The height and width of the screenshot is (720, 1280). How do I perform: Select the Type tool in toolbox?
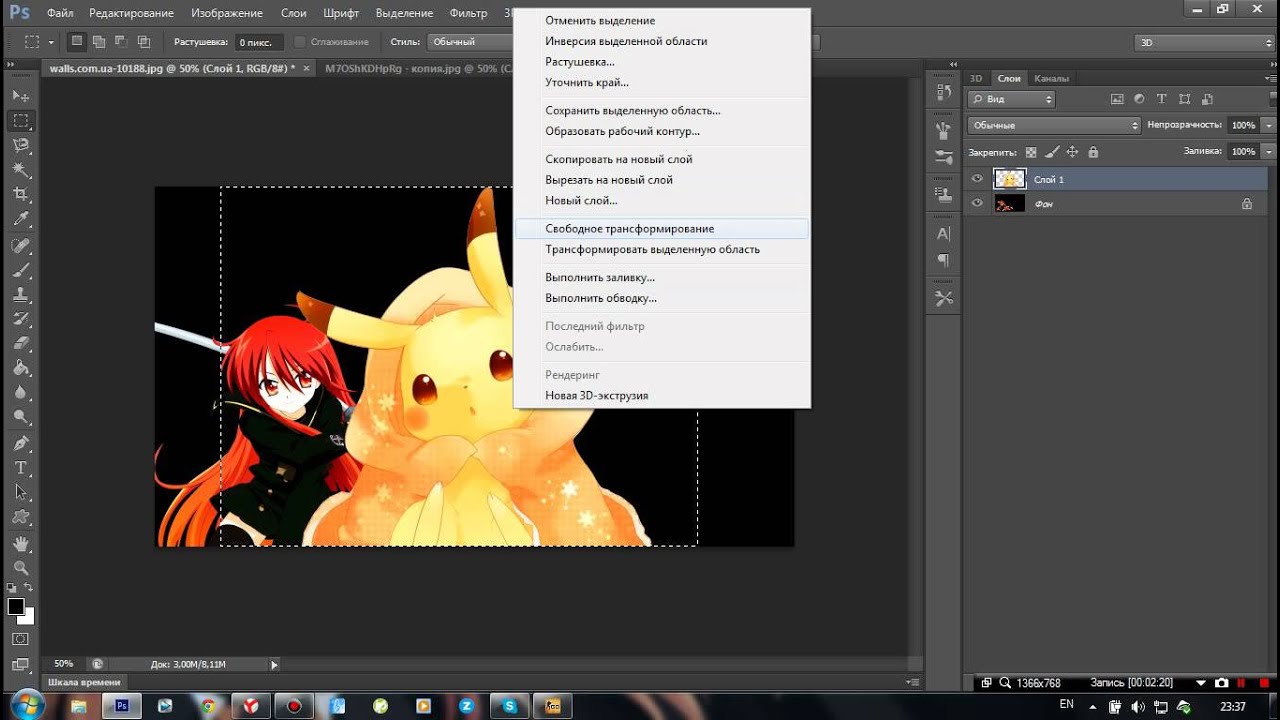(x=20, y=468)
